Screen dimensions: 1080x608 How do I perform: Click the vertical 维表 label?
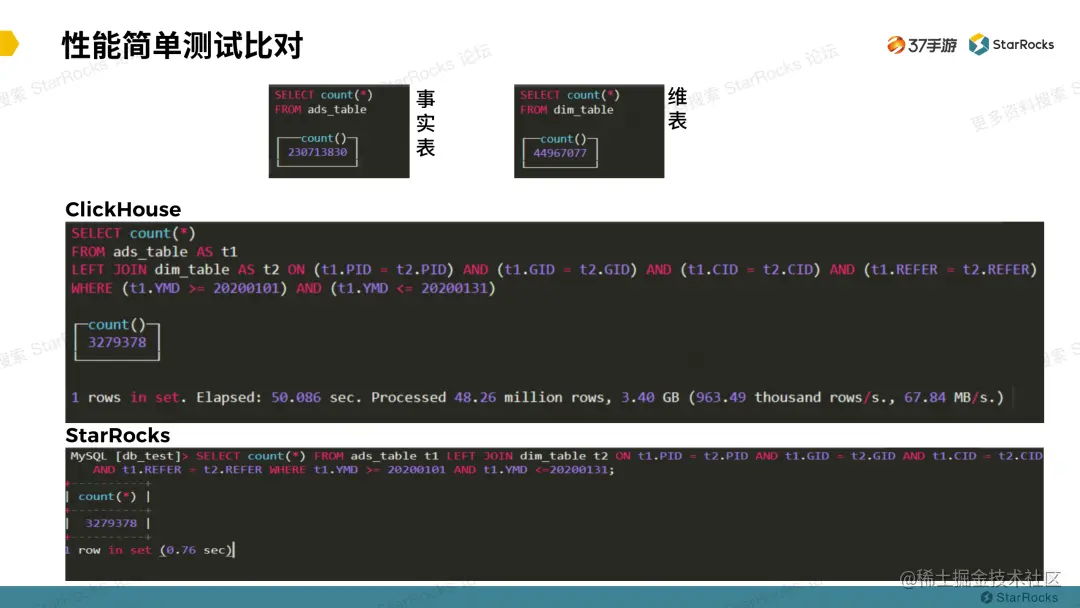click(x=677, y=109)
